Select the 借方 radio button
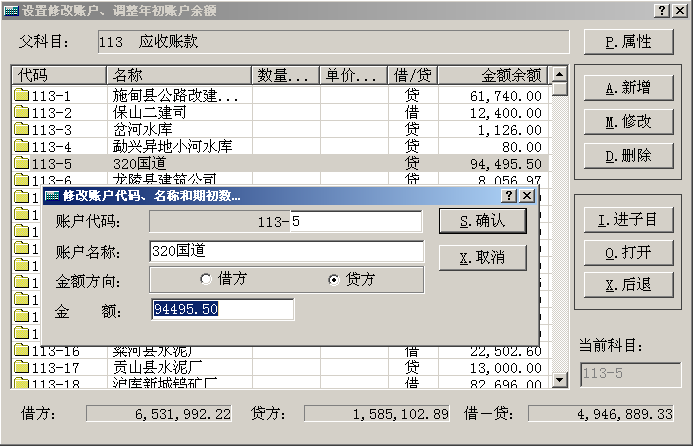The width and height of the screenshot is (693, 446). coord(206,279)
